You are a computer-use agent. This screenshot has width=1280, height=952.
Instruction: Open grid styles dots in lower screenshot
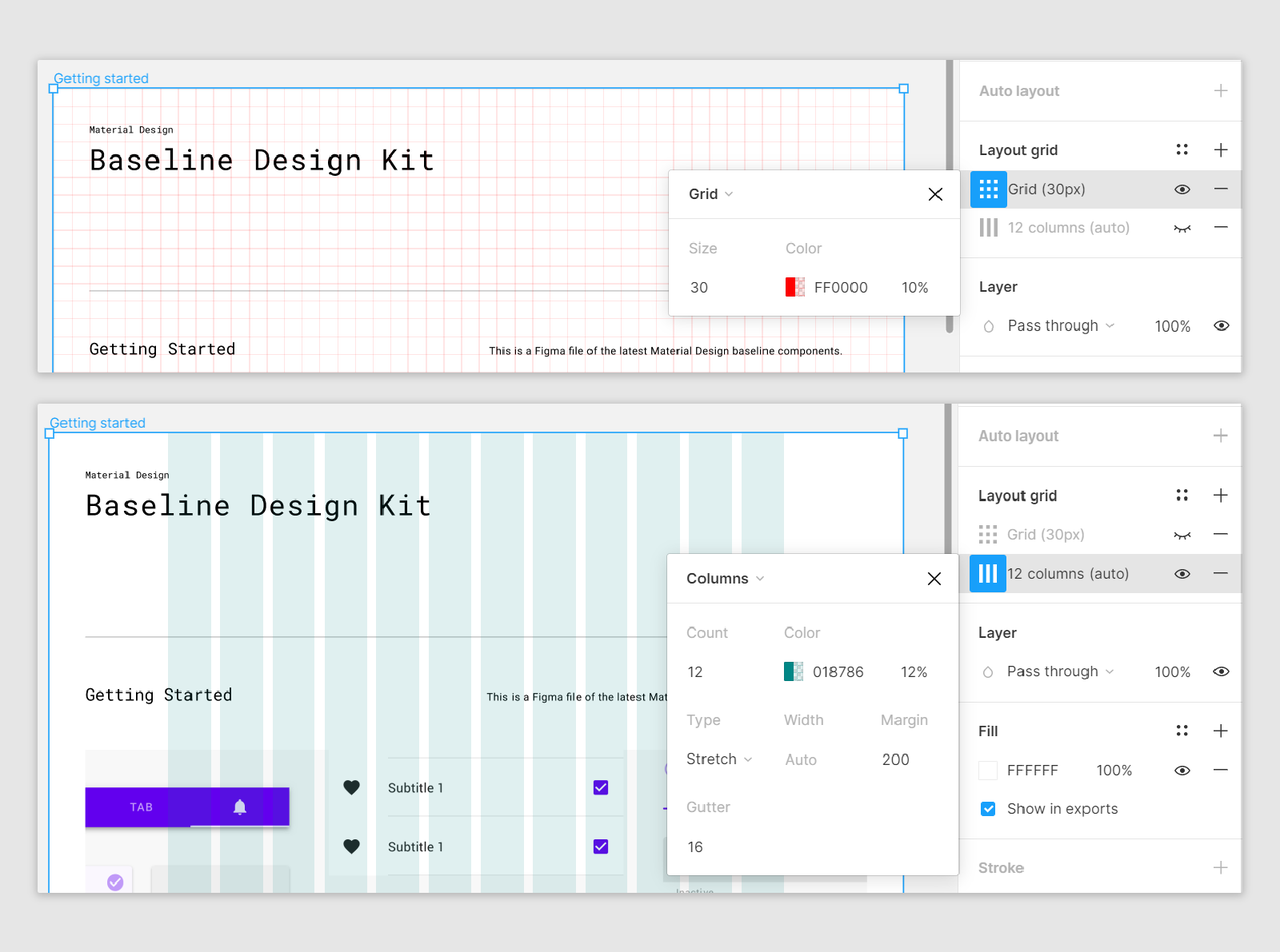[1182, 495]
